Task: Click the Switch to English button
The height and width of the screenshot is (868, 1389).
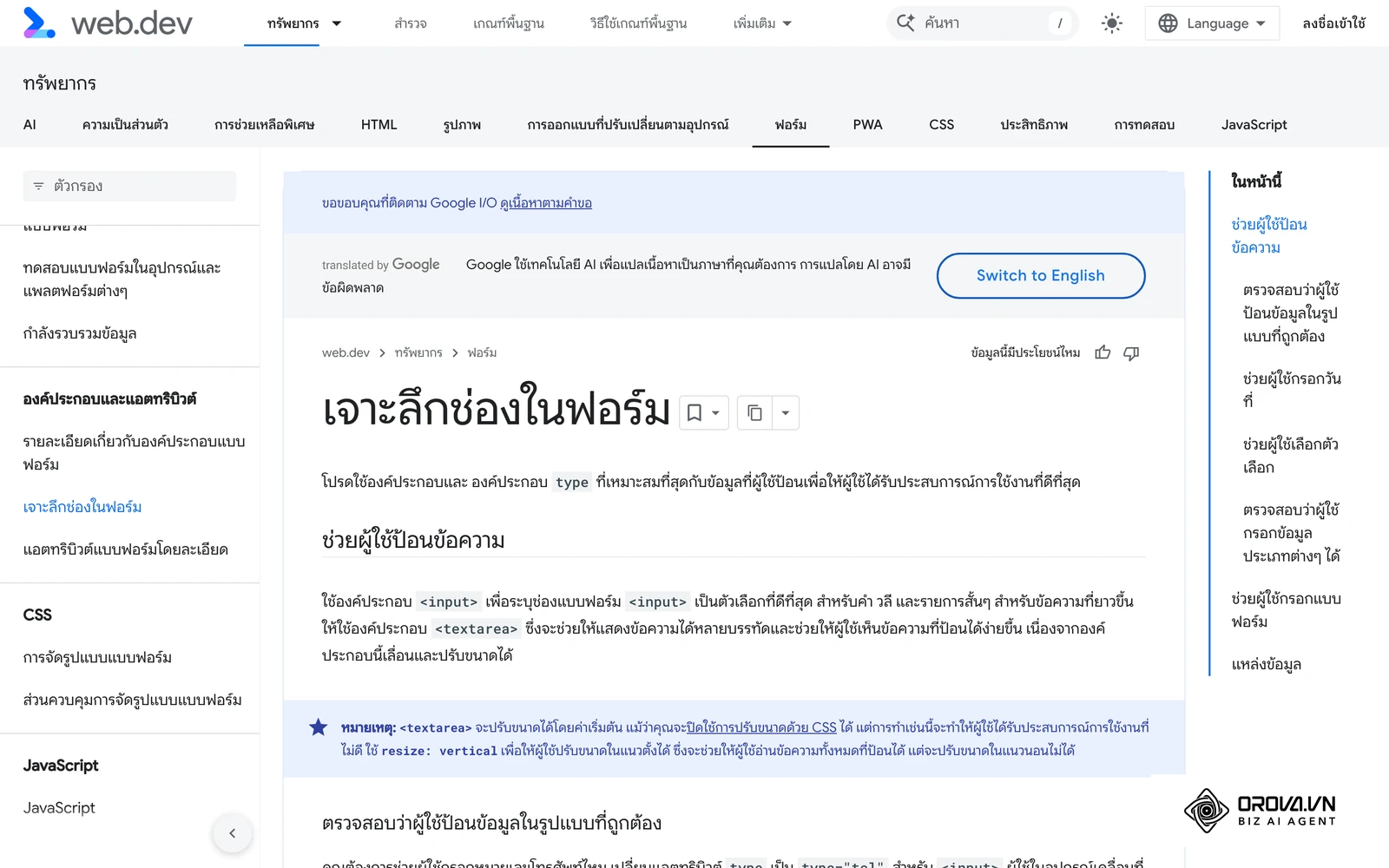Action: click(x=1041, y=276)
